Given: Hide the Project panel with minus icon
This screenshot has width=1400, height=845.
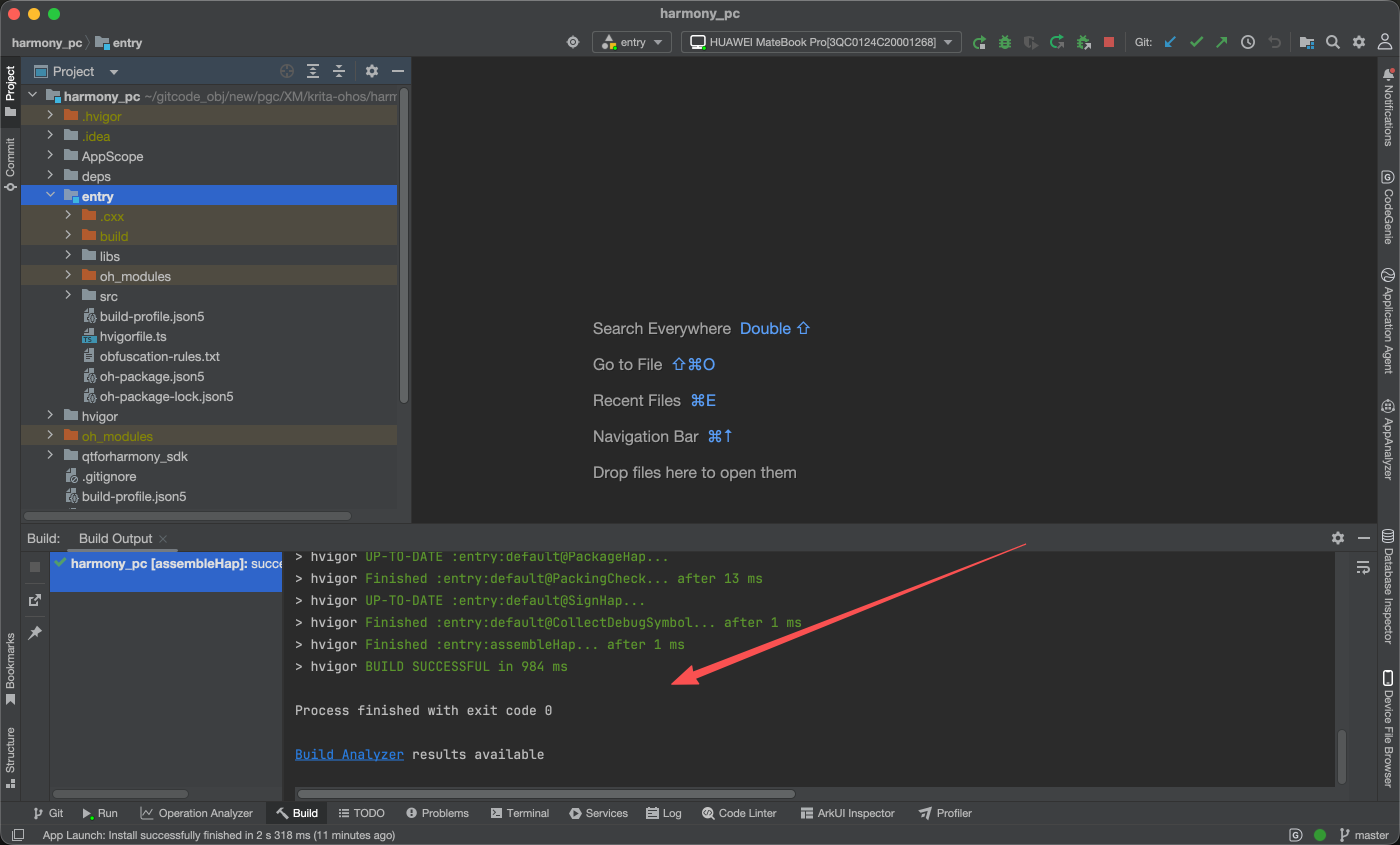Looking at the screenshot, I should pyautogui.click(x=397, y=71).
